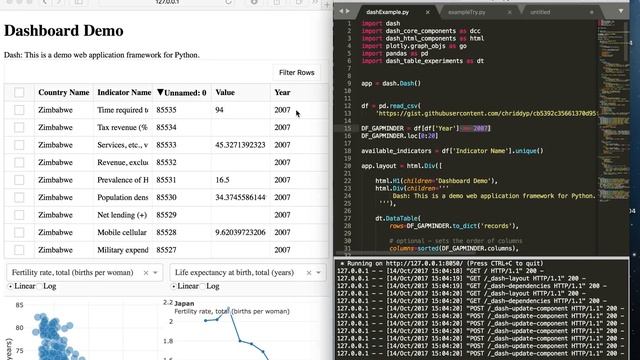This screenshot has height=360, width=640.
Task: Open a new browser tab with plus button
Action: (327, 4)
